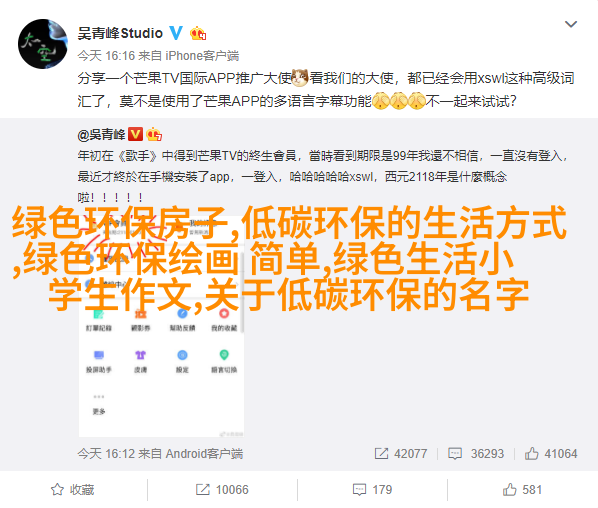Click the blue V verification badge

click(x=176, y=33)
